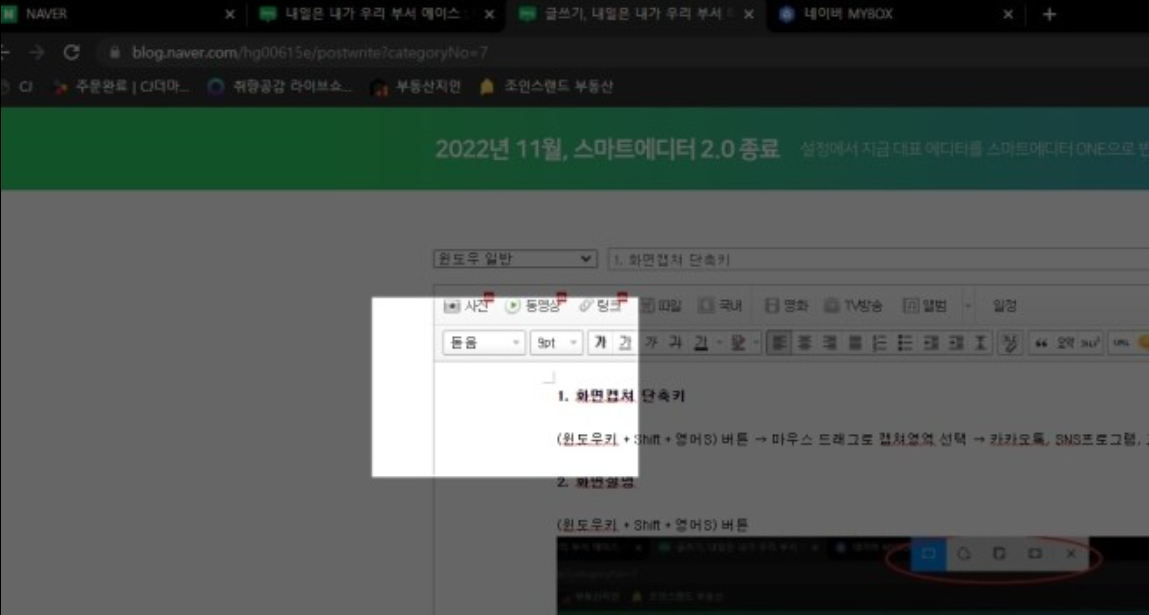Image resolution: width=1149 pixels, height=615 pixels.
Task: Add a link with the 링크 button
Action: point(599,306)
